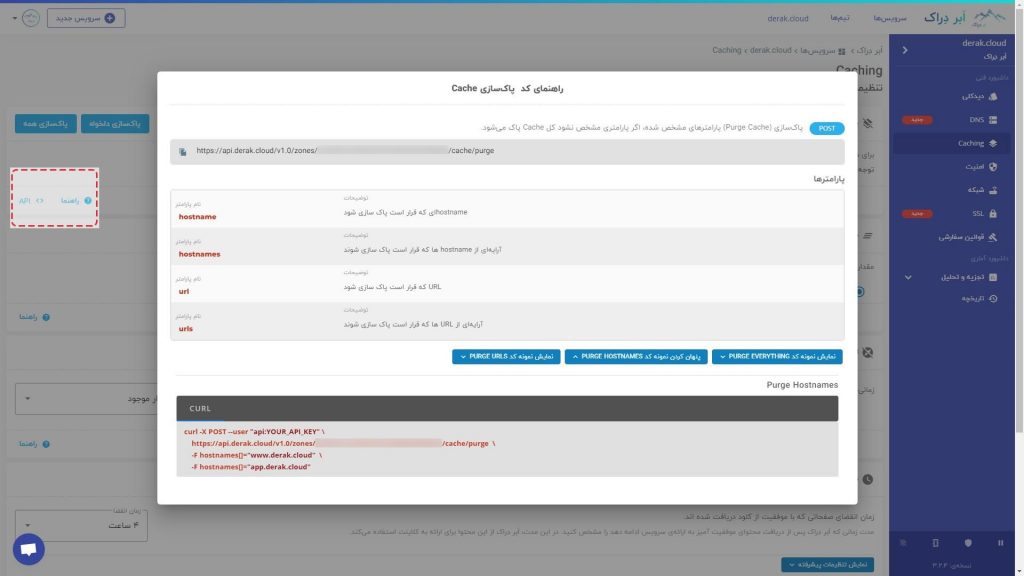Open the زمان انقضا ۴ ساعت dropdown

[x=82, y=525]
